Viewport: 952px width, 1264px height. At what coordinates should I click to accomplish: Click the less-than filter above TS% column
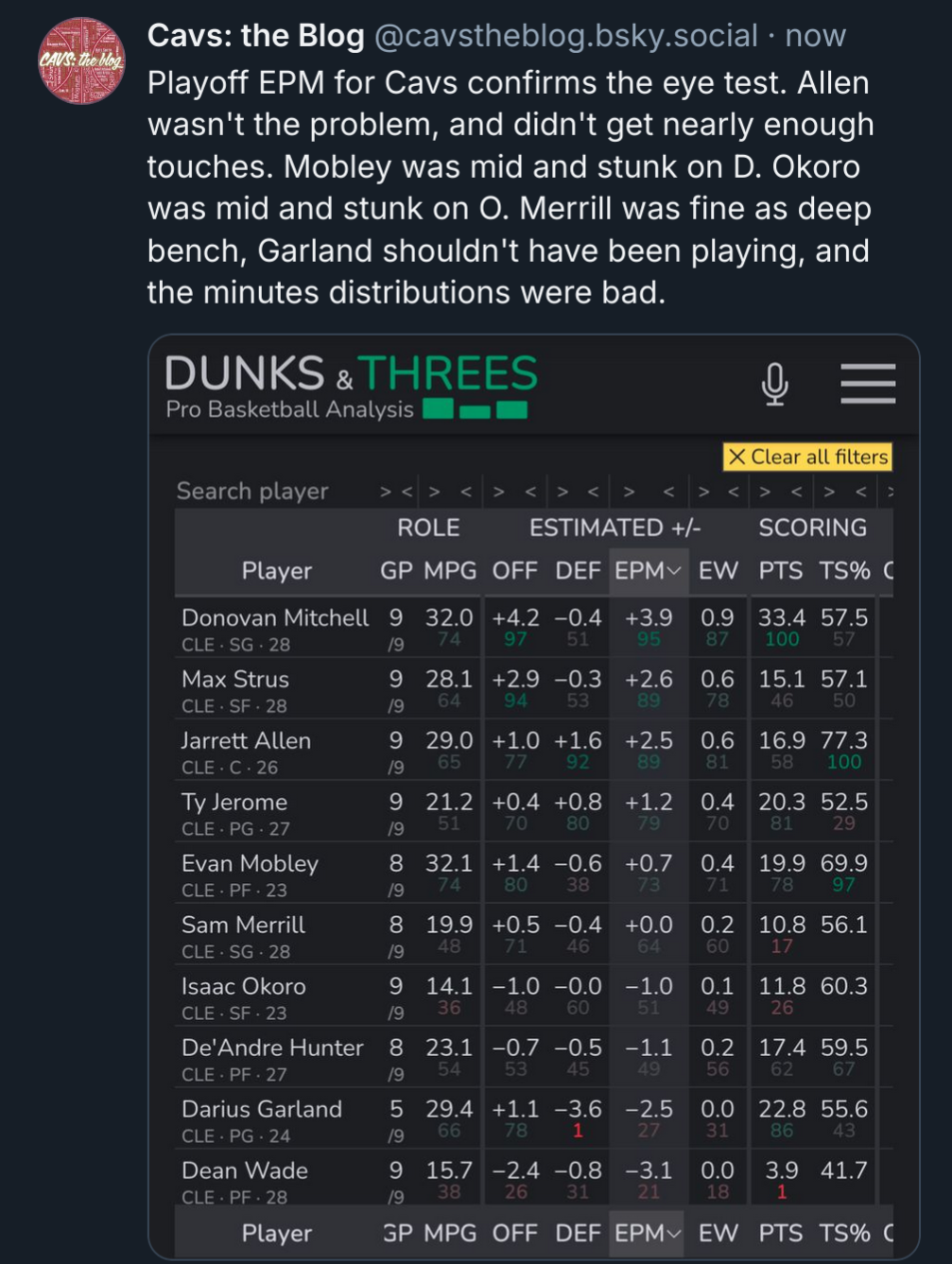[x=860, y=492]
